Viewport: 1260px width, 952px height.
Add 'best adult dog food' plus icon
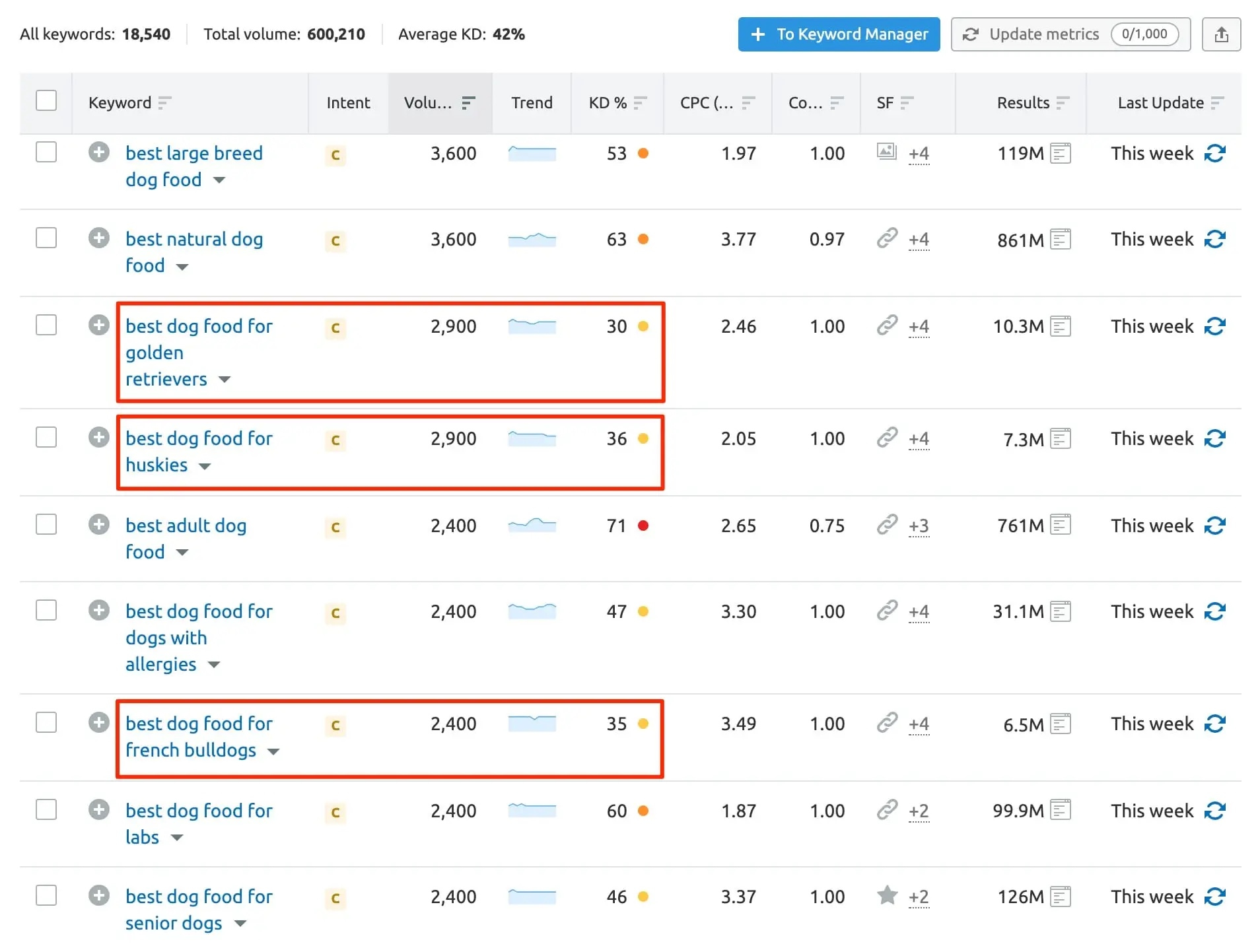[x=99, y=525]
